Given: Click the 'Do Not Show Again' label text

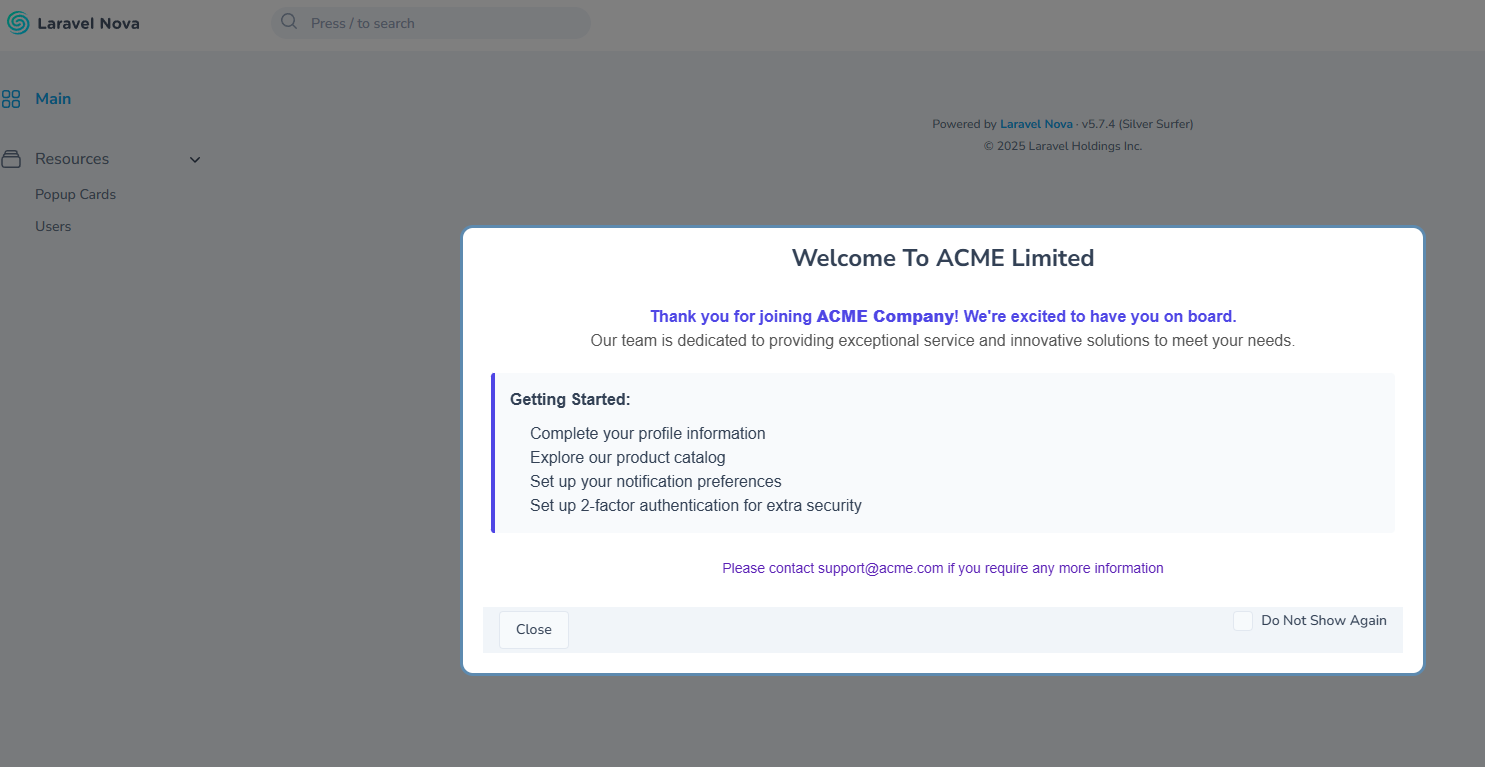Looking at the screenshot, I should click(x=1323, y=621).
